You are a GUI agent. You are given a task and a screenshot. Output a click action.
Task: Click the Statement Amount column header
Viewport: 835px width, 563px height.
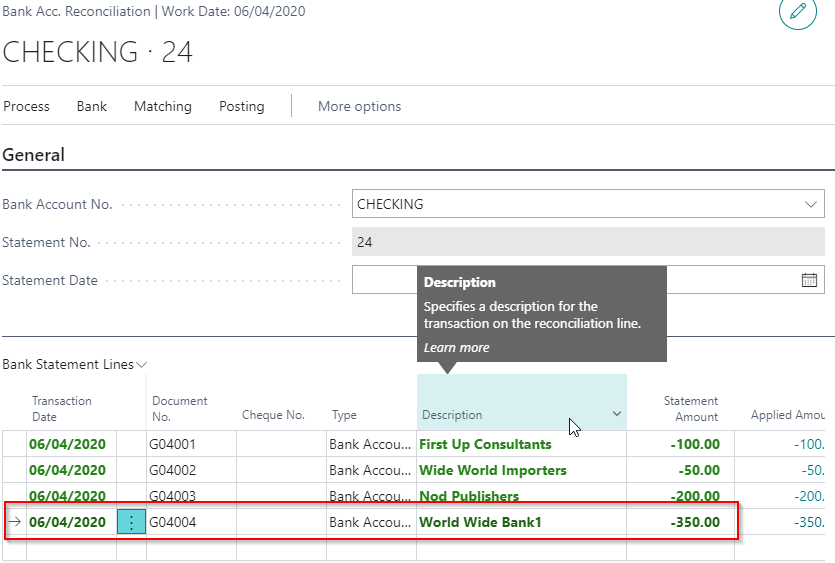[690, 408]
